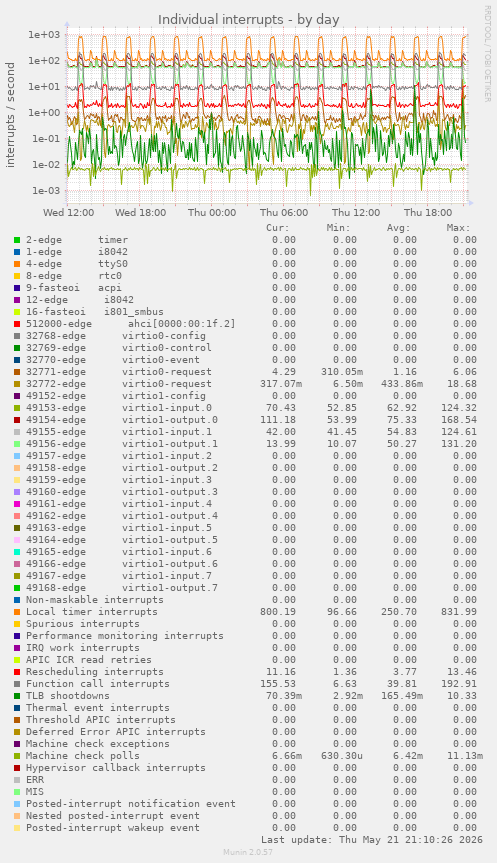Click the green TLB shootdowns swatch
This screenshot has height=863, width=497.
[x=17, y=696]
